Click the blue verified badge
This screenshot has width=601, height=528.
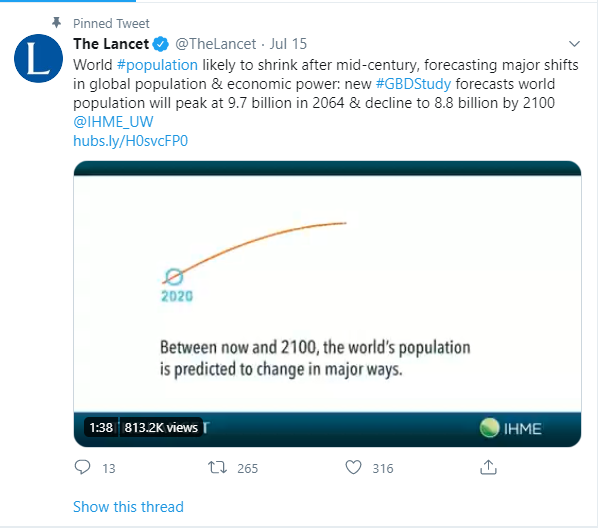coord(160,44)
